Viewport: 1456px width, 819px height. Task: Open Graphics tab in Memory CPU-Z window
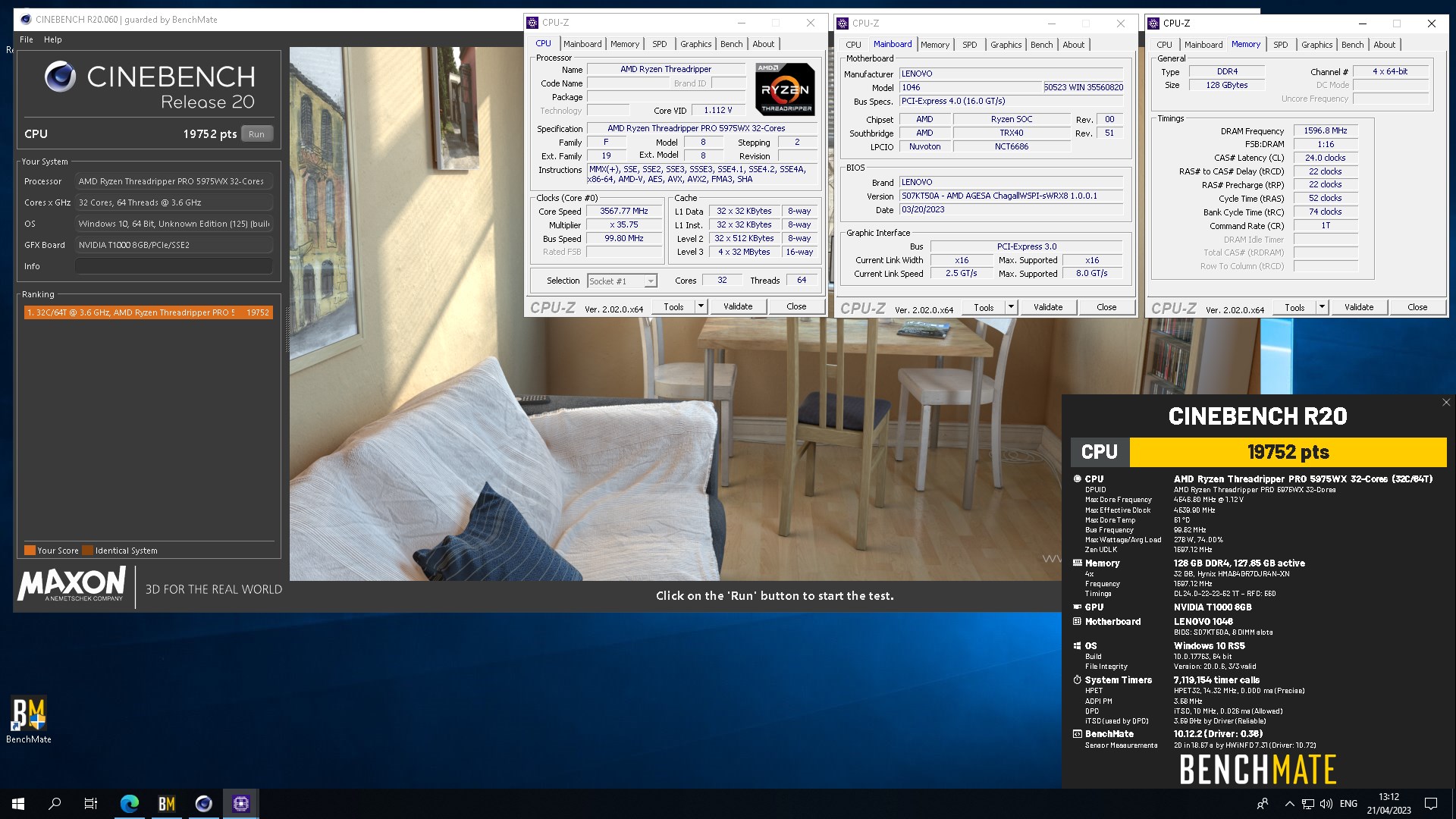coord(1316,45)
